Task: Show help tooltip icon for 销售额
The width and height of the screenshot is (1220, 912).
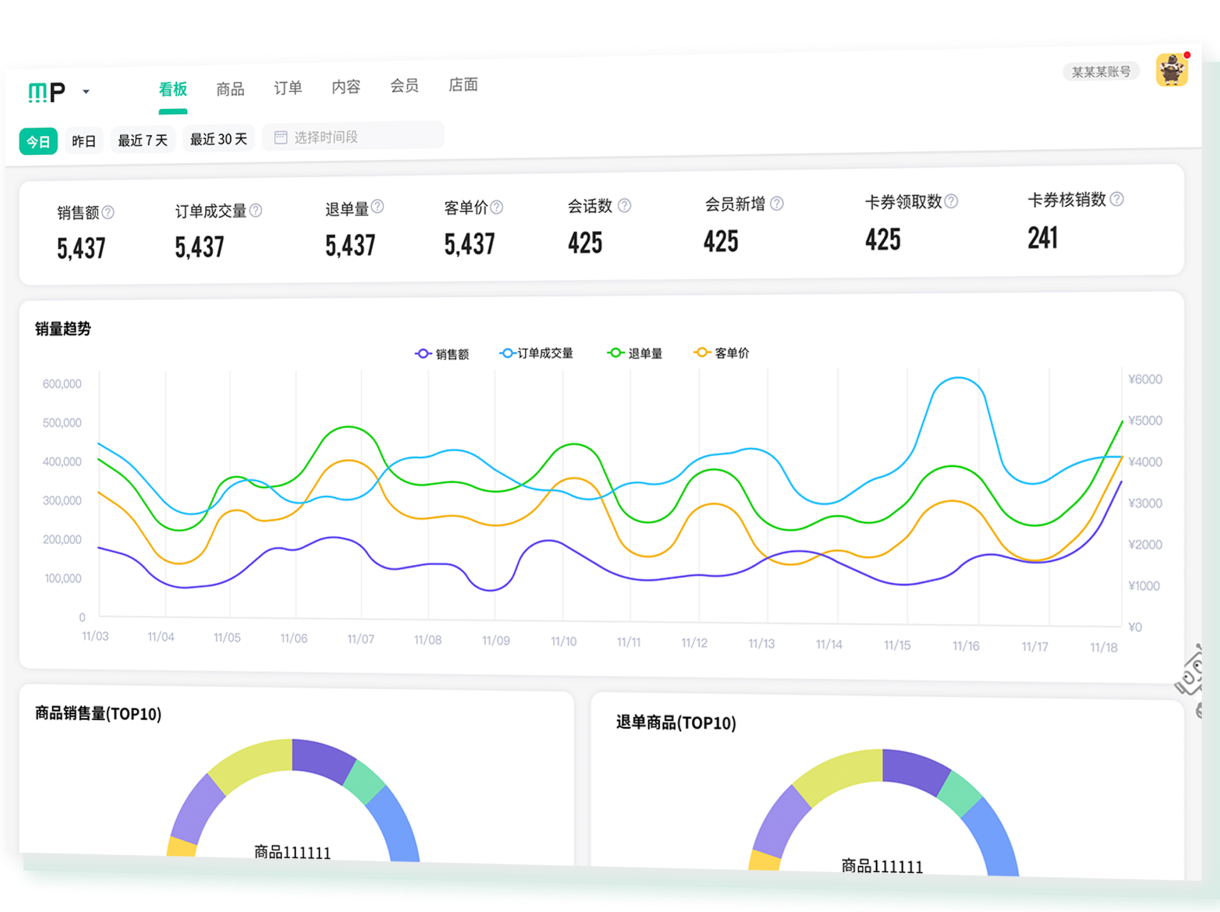Action: tap(108, 212)
